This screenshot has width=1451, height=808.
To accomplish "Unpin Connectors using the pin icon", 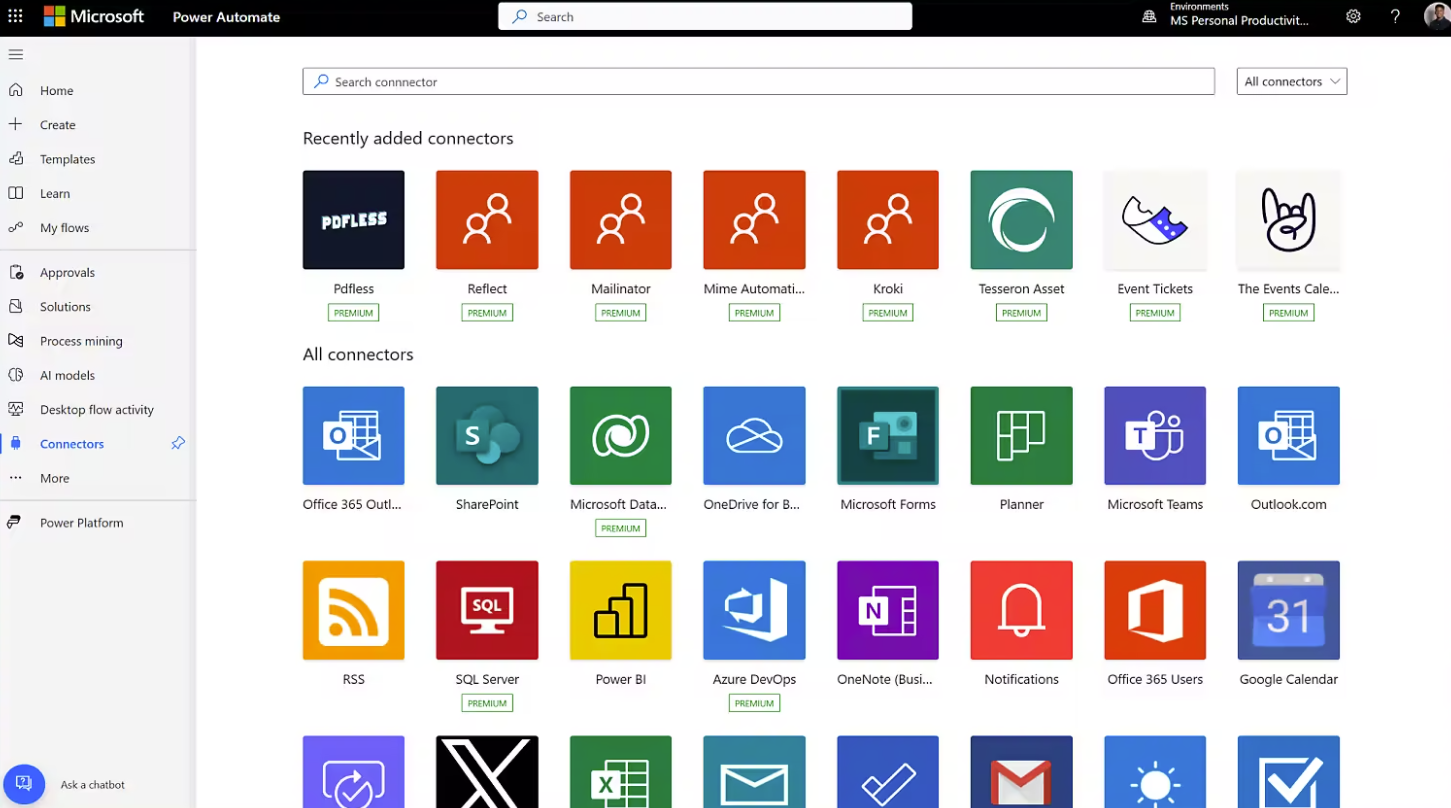I will 178,443.
